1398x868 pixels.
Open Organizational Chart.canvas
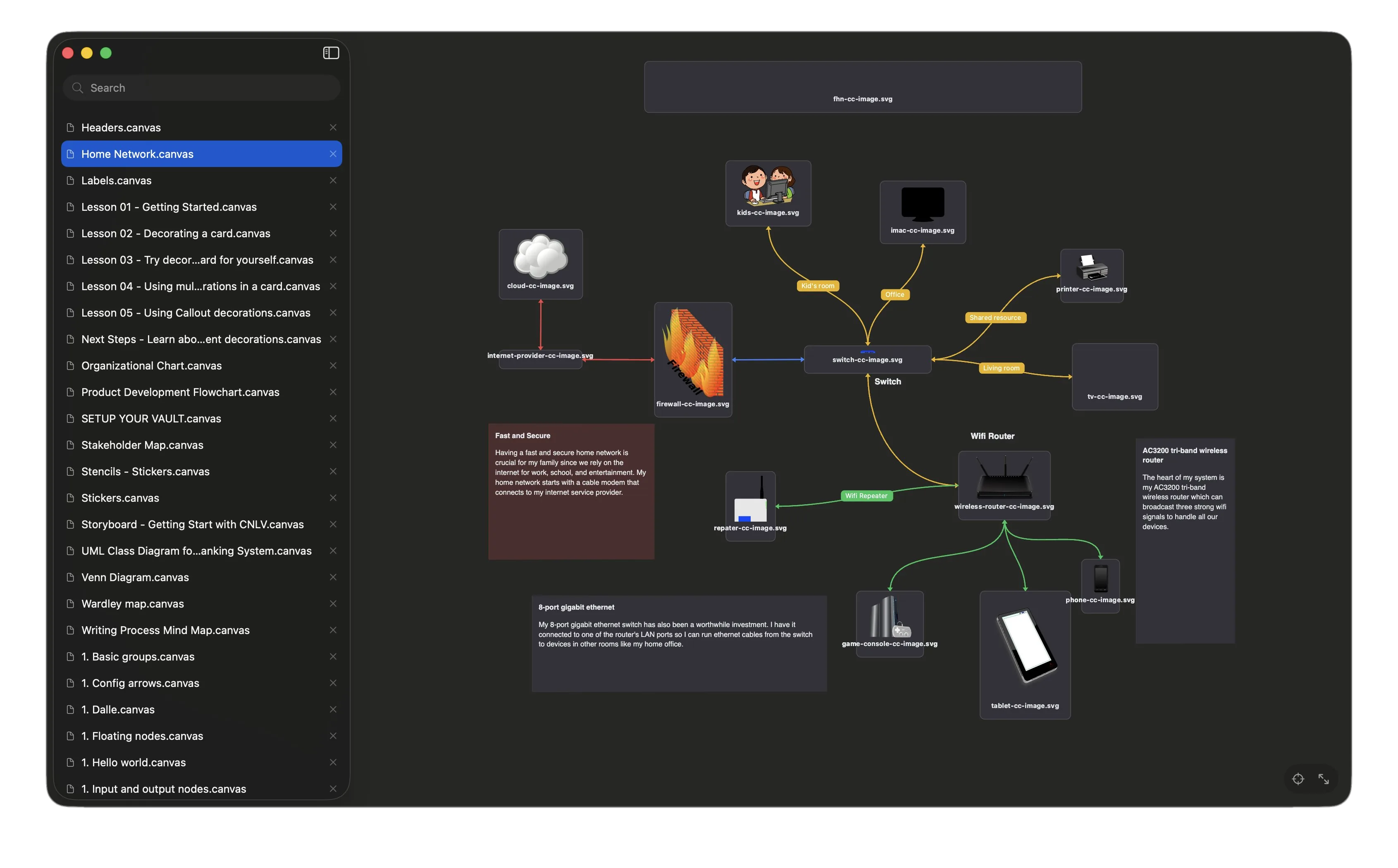[202, 366]
